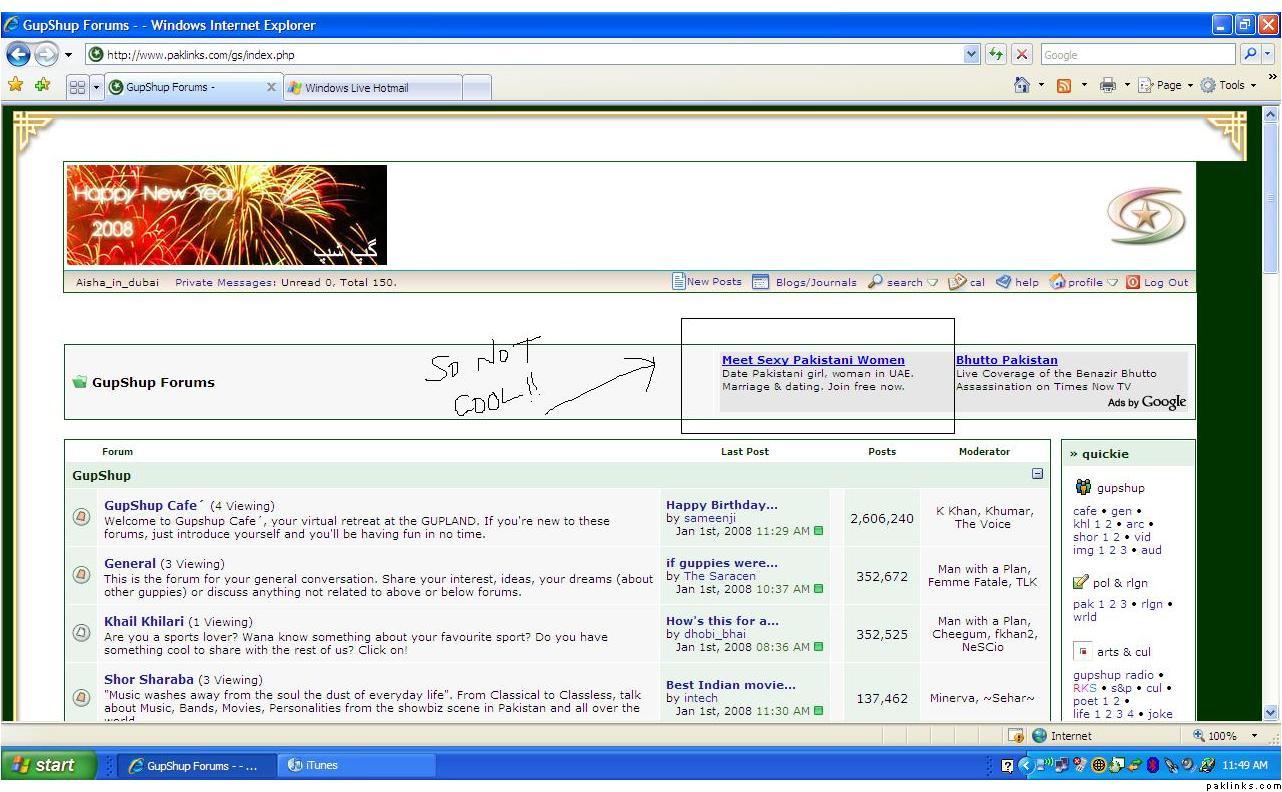Open the GupShup Cafe forum link
Image resolution: width=1282 pixels, height=792 pixels.
pos(151,505)
